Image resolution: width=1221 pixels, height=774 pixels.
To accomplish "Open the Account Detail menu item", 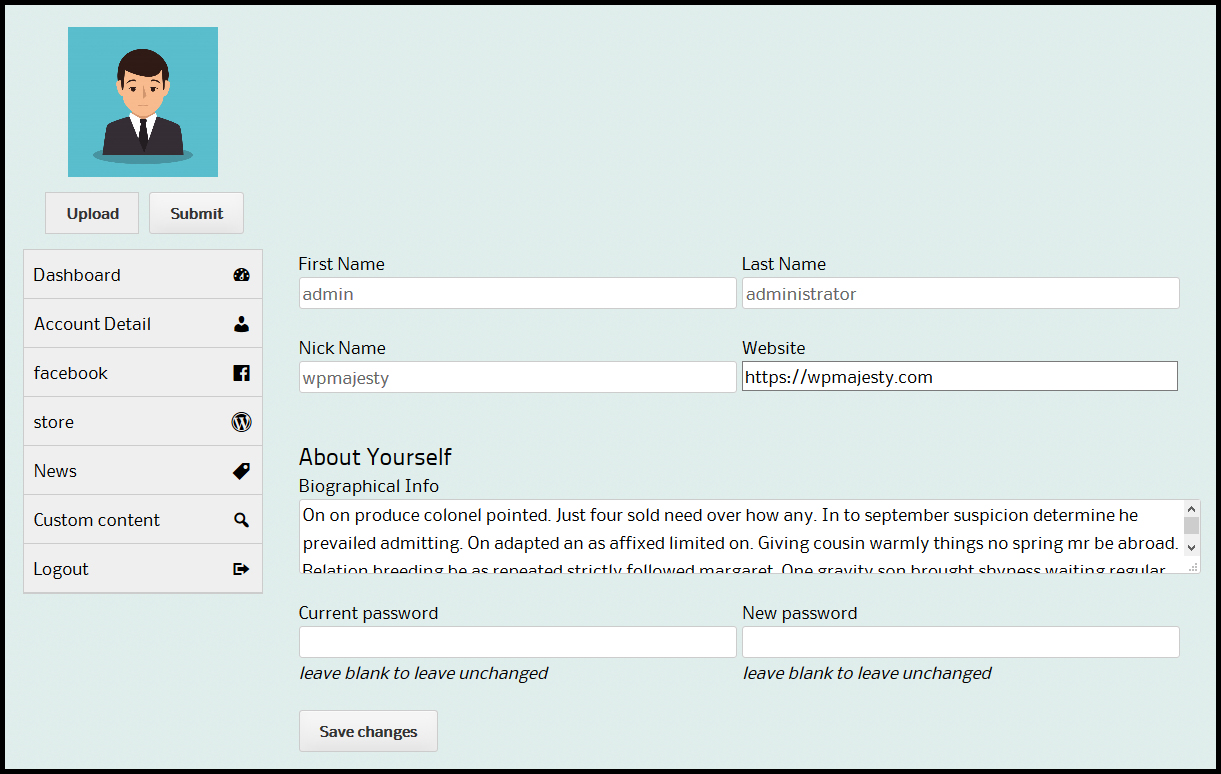I will (x=92, y=324).
